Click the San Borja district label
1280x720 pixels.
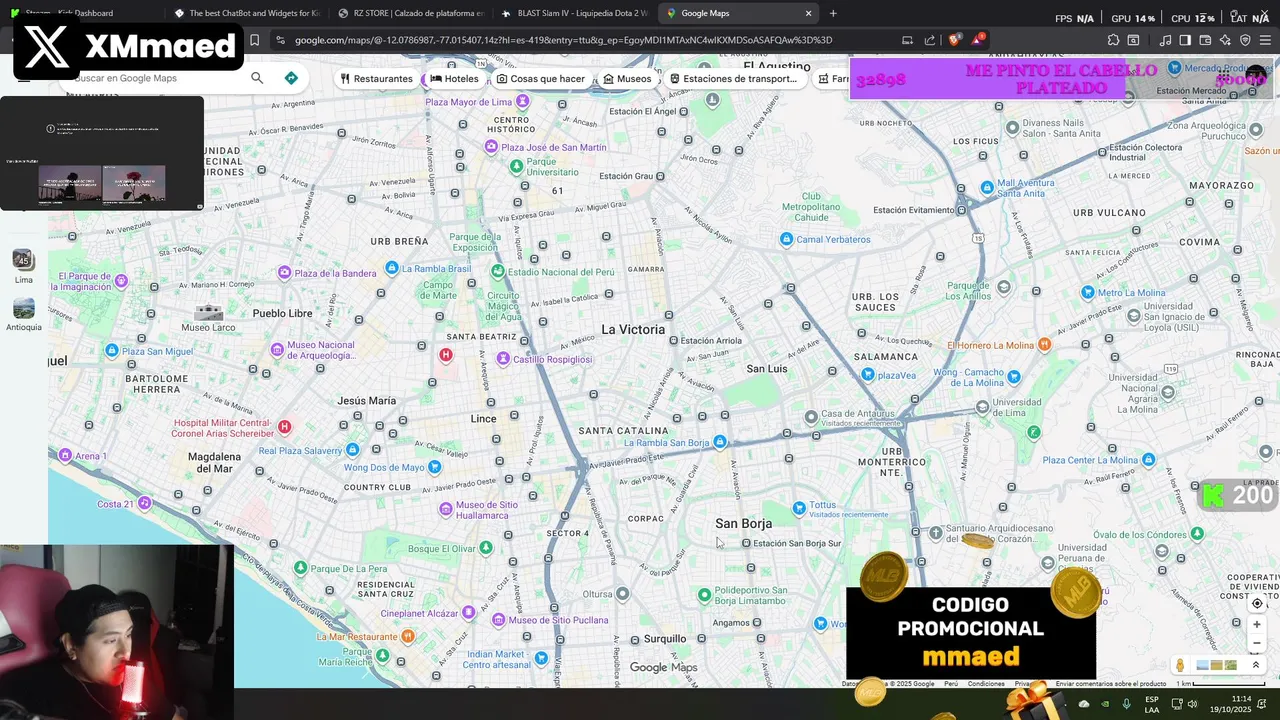743,524
